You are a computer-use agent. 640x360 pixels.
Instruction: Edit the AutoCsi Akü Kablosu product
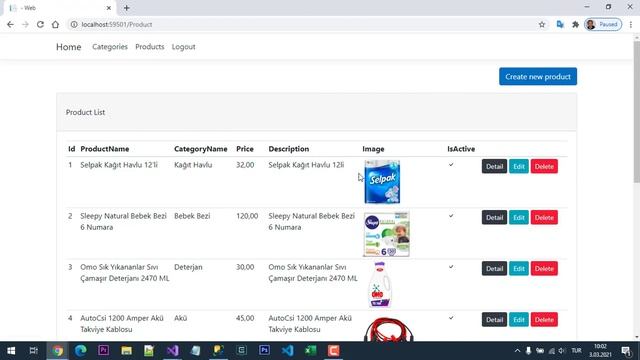[519, 320]
